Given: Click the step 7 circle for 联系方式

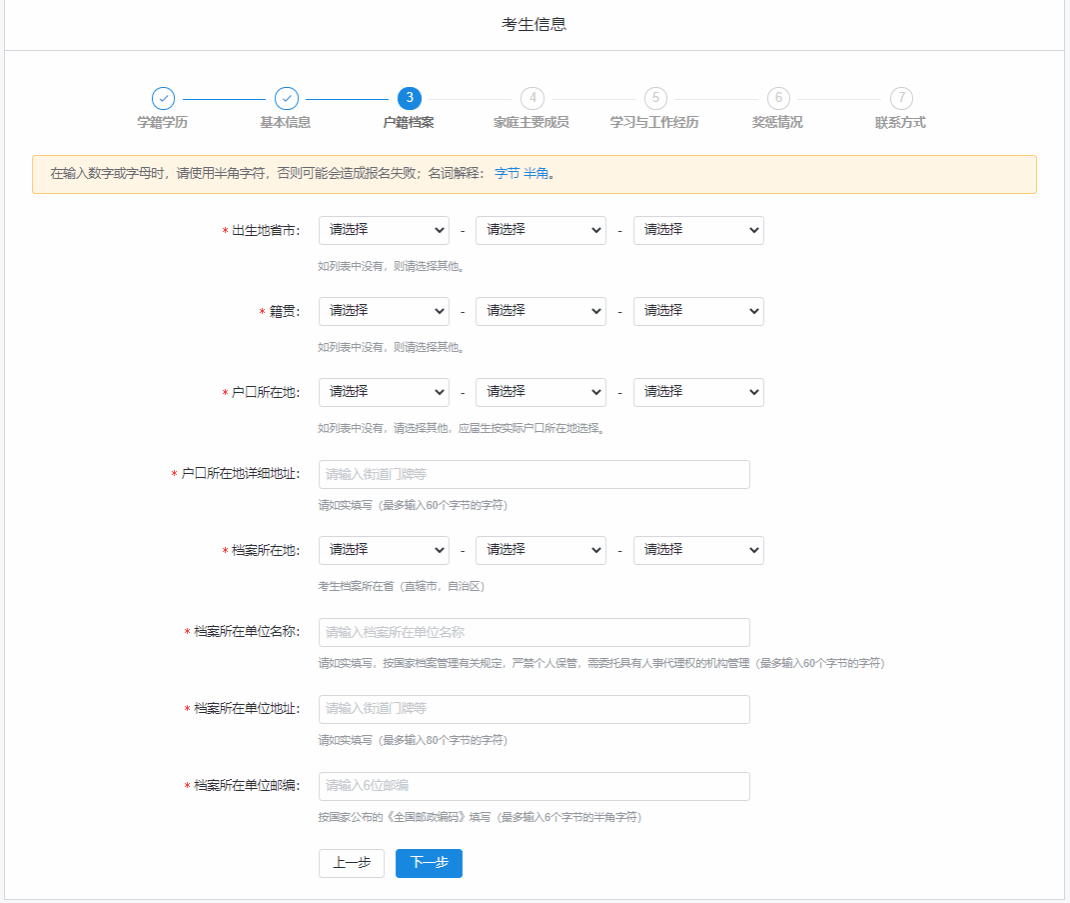Looking at the screenshot, I should click(x=901, y=98).
